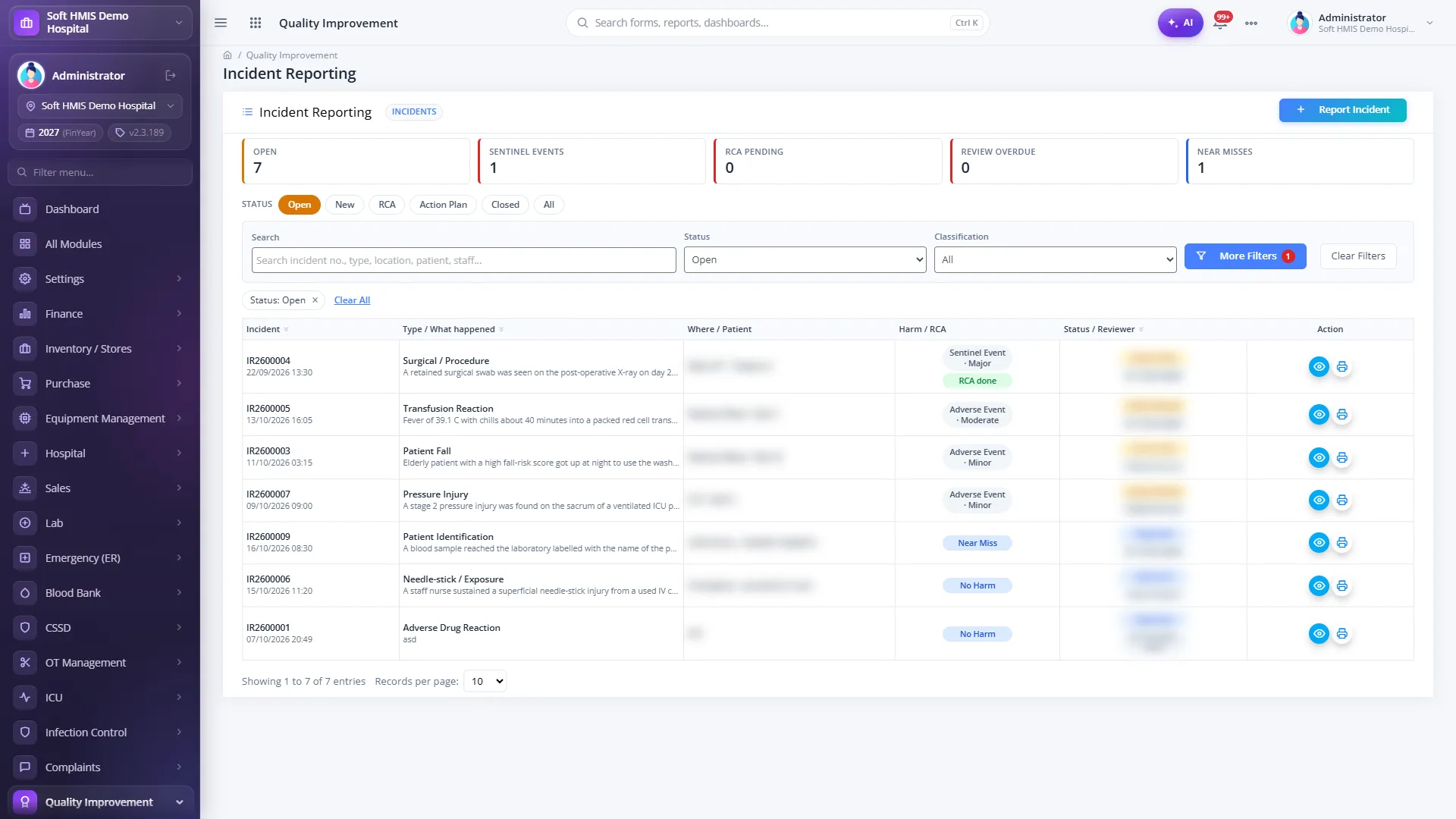This screenshot has height=819, width=1456.
Task: Select the RCA status pill
Action: point(387,205)
